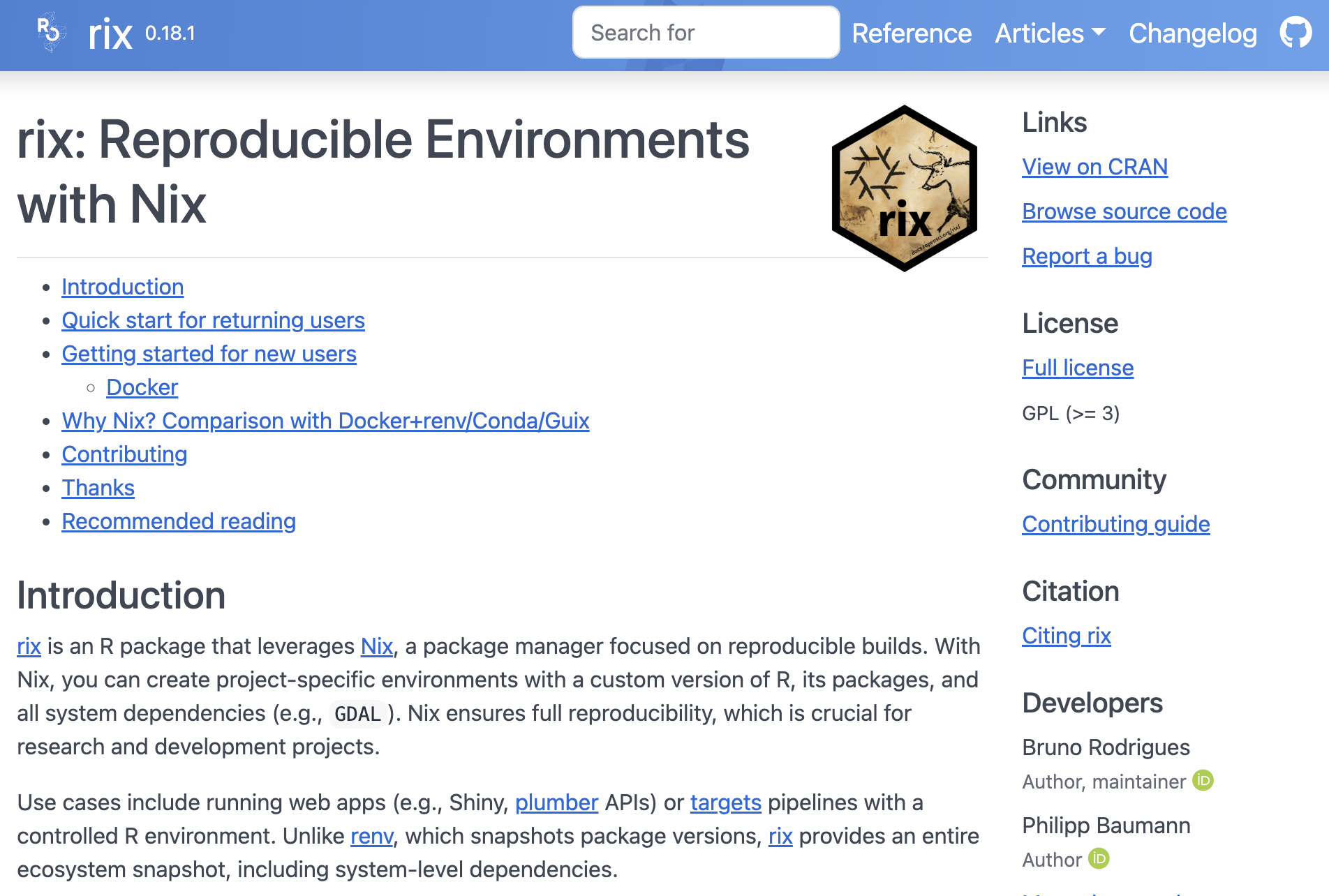Focus the Search for input field

tap(706, 33)
